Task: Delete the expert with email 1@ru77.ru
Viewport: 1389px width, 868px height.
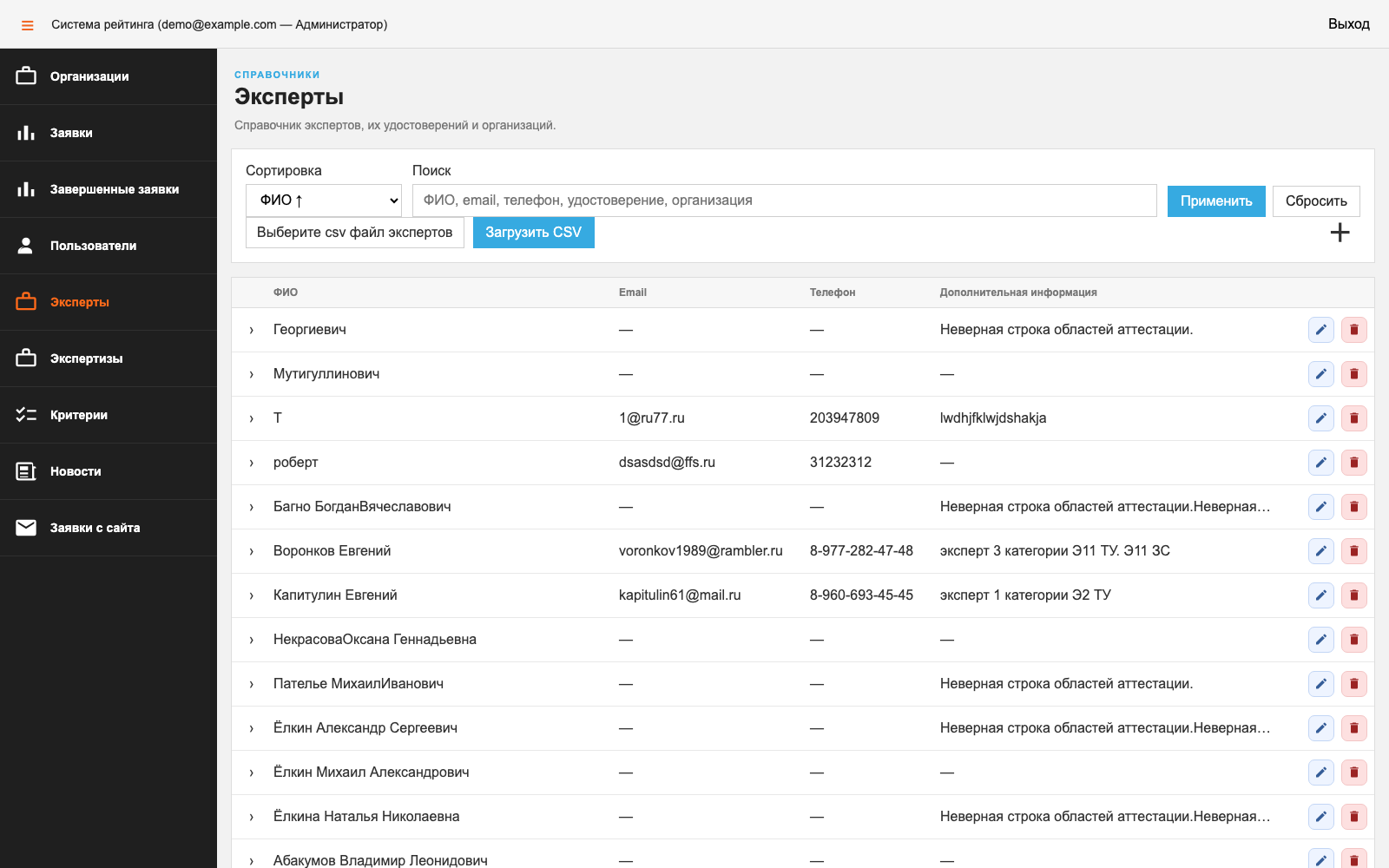Action: pos(1353,418)
